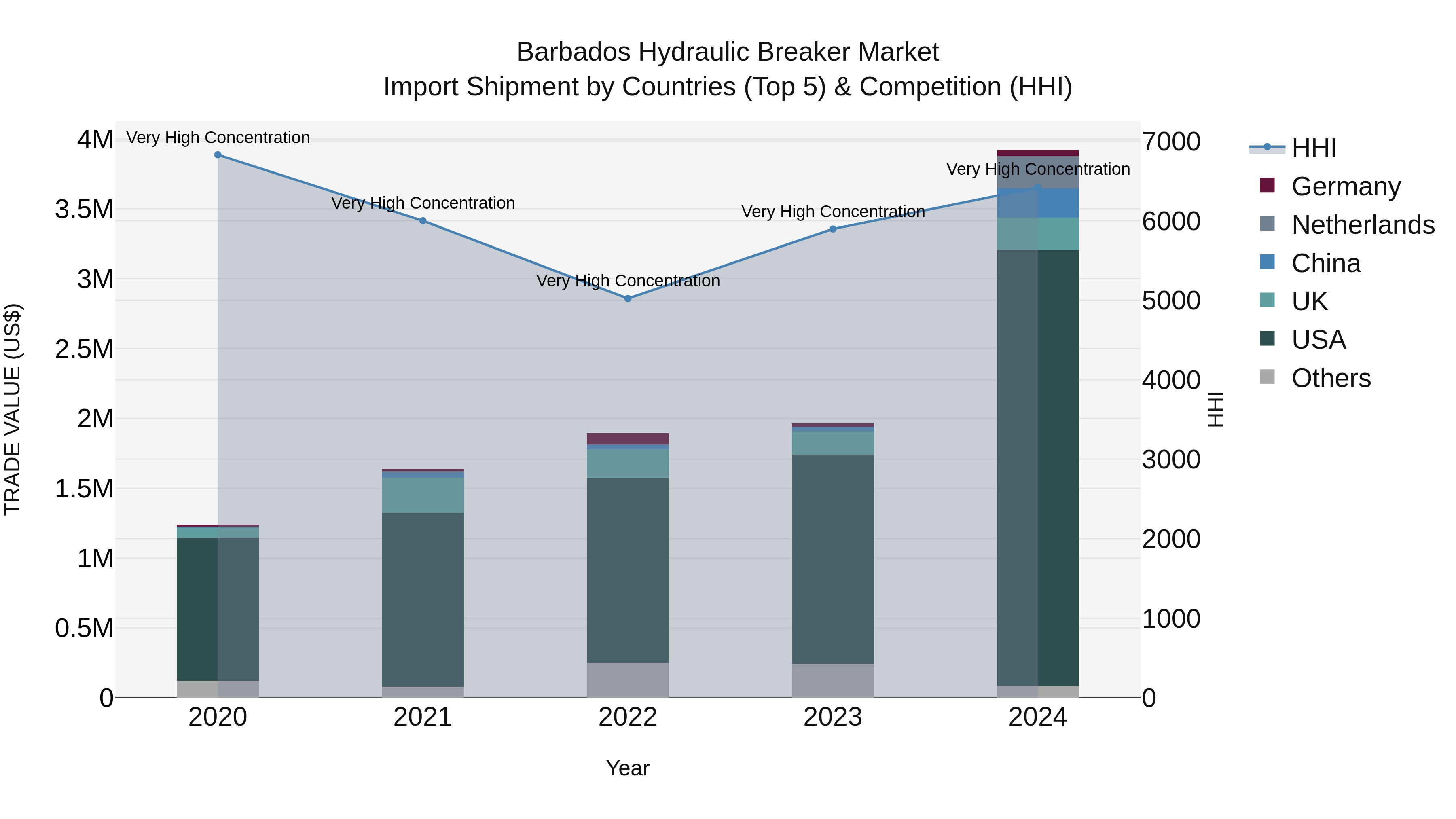Toggle the USA legend entry
The width and height of the screenshot is (1456, 819).
click(x=1303, y=340)
